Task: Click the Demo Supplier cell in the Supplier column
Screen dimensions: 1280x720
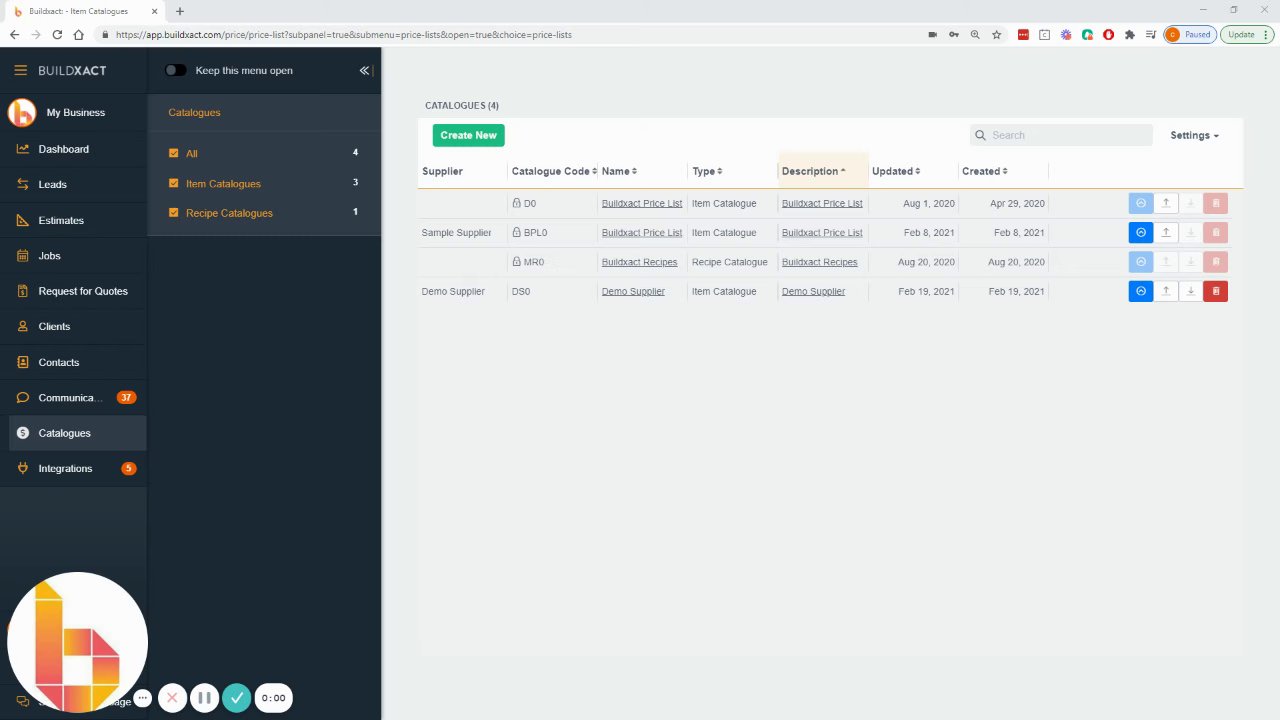Action: pyautogui.click(x=453, y=291)
